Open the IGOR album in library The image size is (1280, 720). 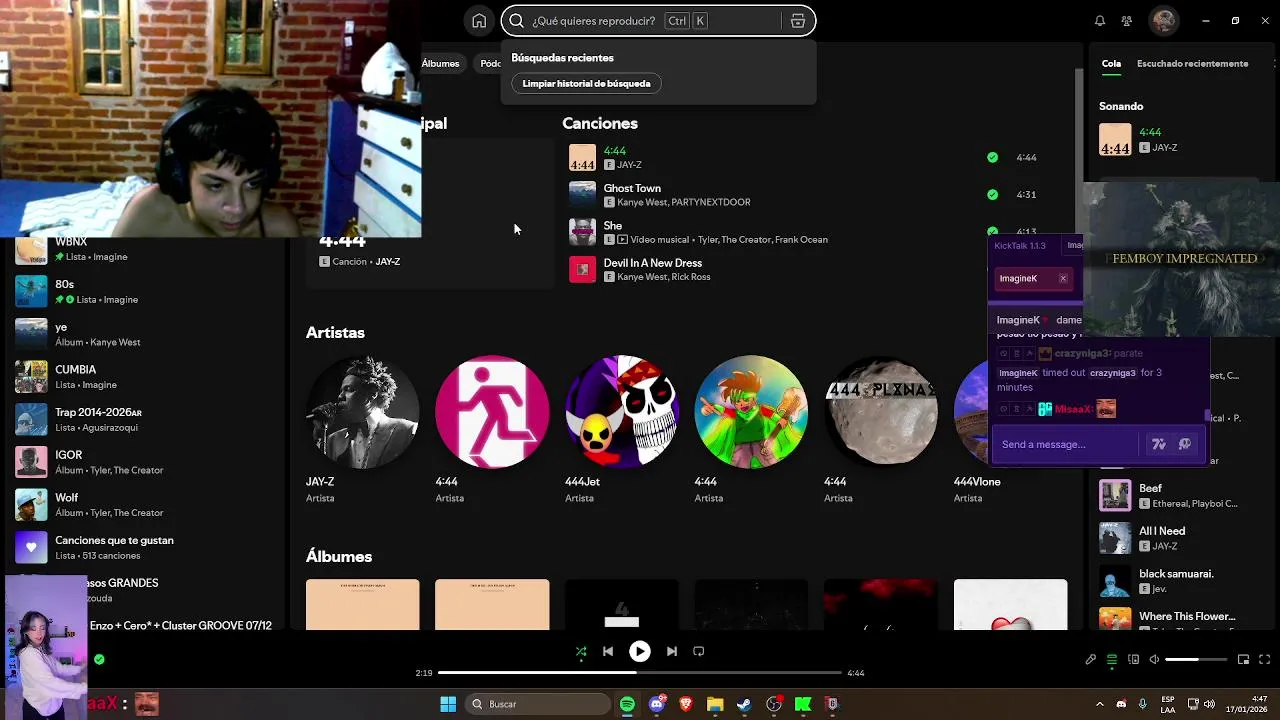tap(145, 462)
